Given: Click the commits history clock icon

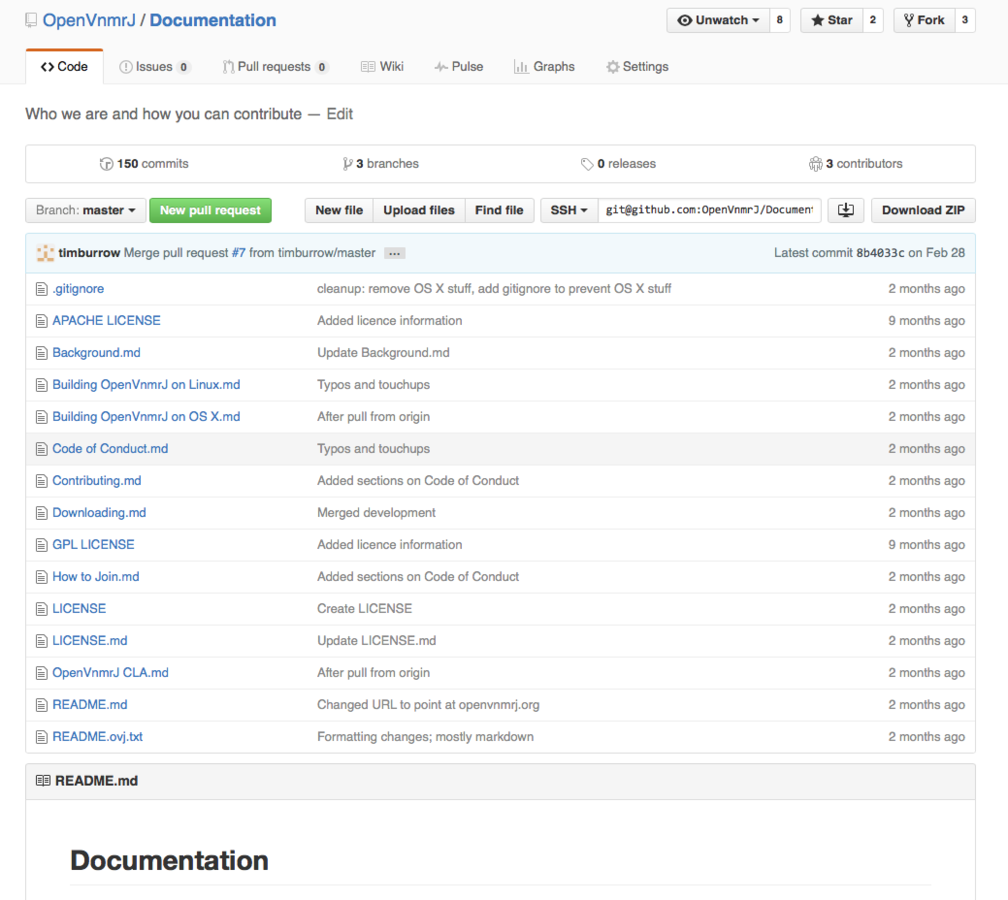Looking at the screenshot, I should [x=106, y=164].
